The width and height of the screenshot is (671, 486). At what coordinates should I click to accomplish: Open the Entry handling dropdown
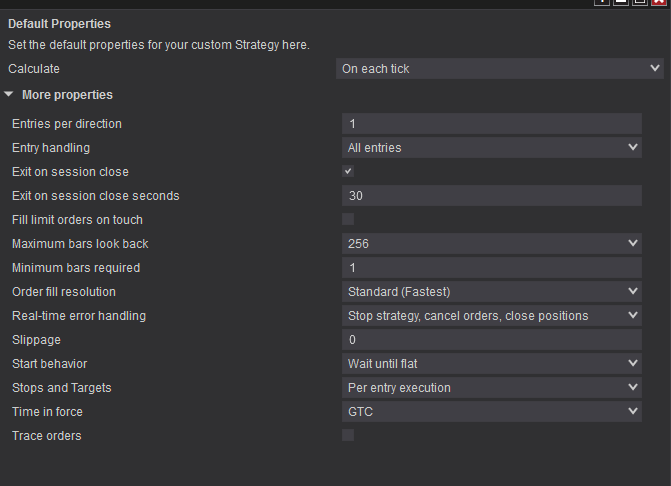coord(491,148)
